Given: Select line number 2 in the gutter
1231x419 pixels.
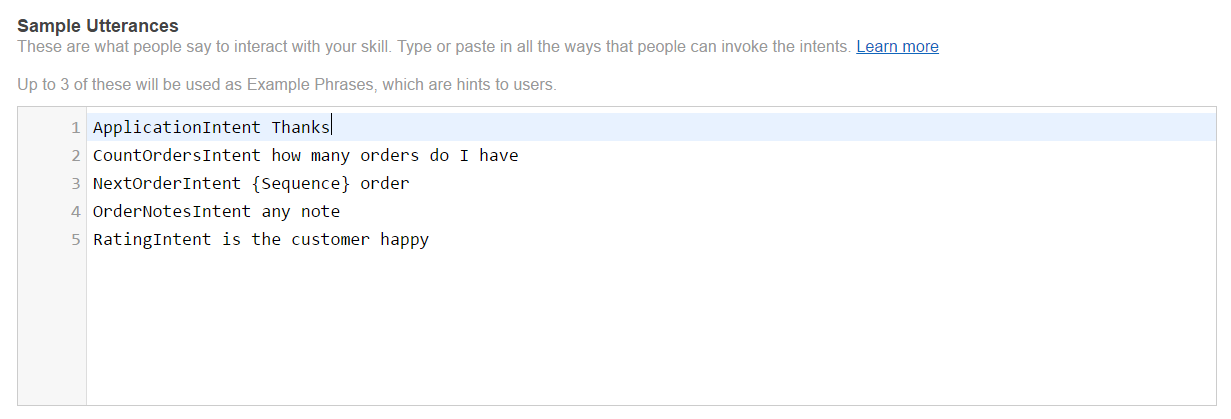Looking at the screenshot, I should 75,156.
